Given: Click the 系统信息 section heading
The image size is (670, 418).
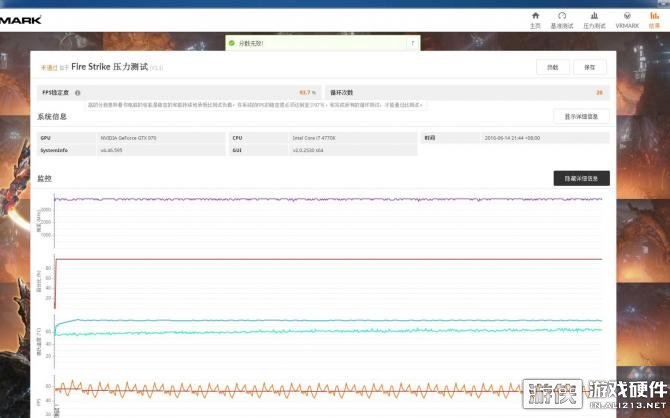Looking at the screenshot, I should (52, 116).
